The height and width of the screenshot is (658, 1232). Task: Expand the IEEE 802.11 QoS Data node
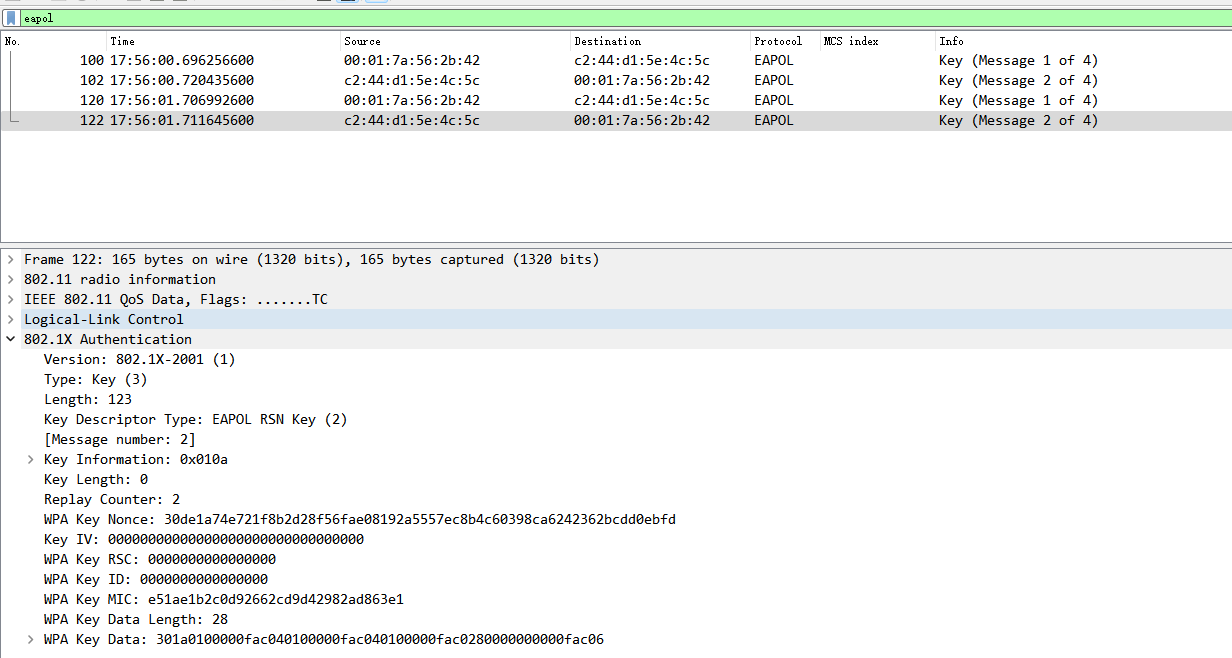click(11, 299)
